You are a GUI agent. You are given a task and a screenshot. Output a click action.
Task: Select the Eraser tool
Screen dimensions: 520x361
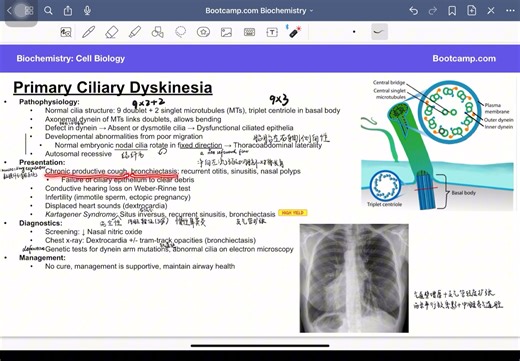click(111, 32)
